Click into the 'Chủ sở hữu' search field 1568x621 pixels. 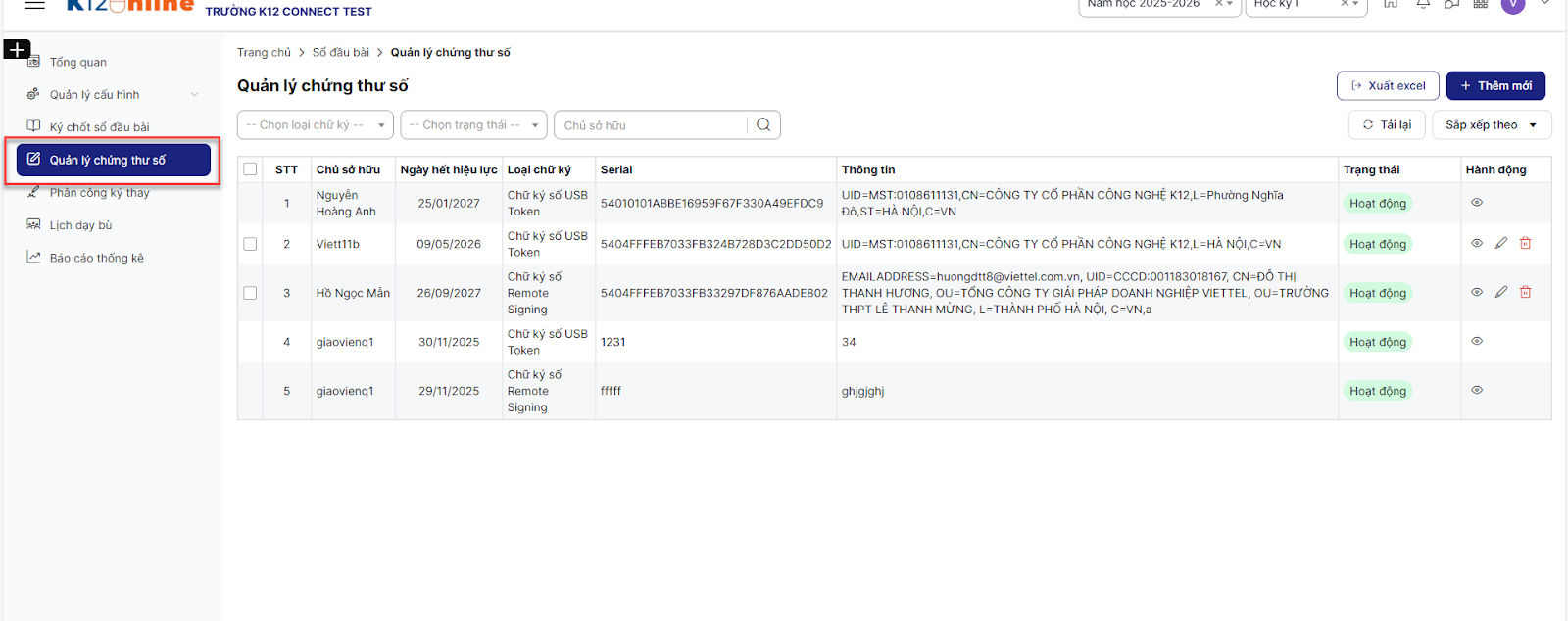(x=651, y=125)
